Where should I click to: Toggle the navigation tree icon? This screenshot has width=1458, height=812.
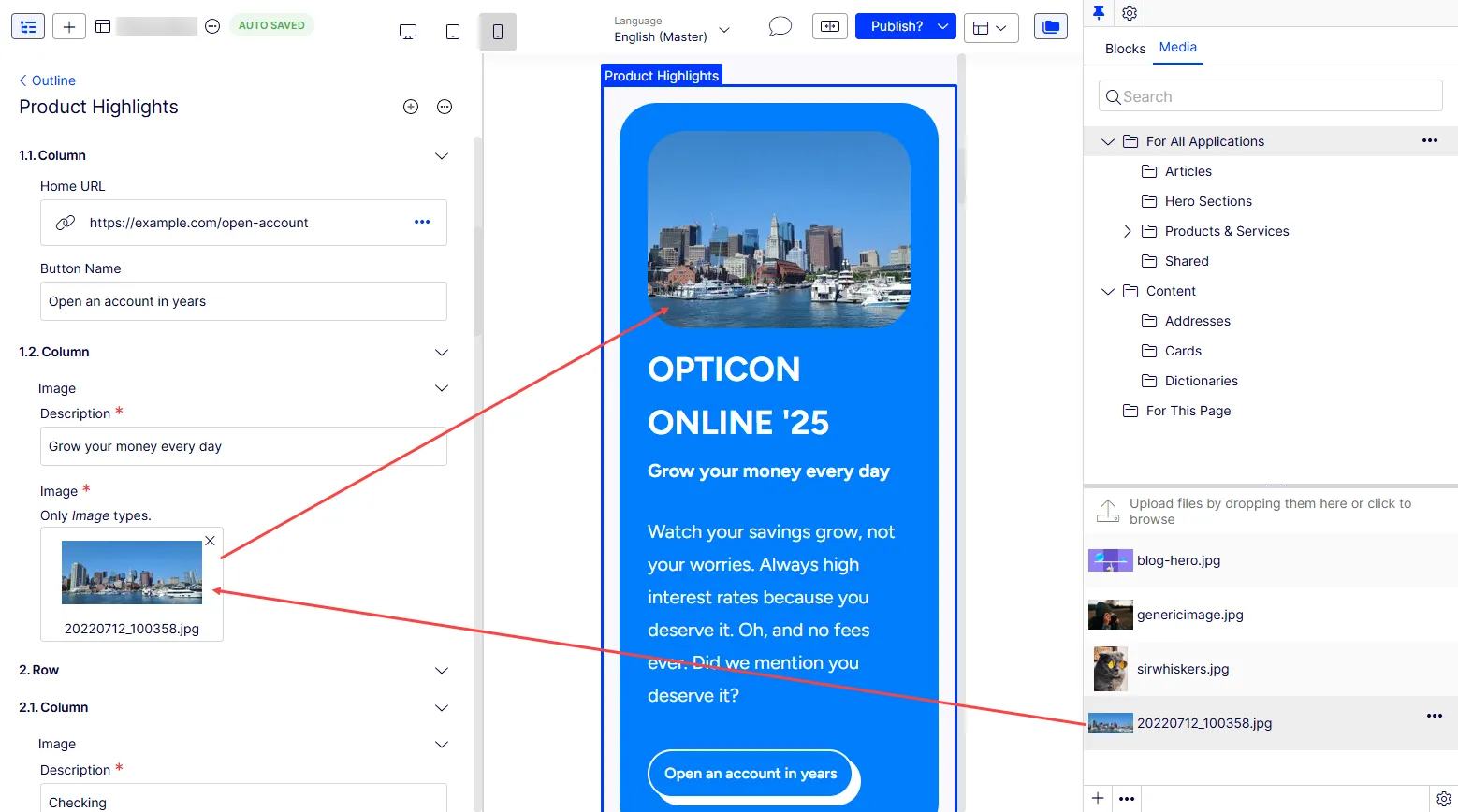pyautogui.click(x=28, y=27)
